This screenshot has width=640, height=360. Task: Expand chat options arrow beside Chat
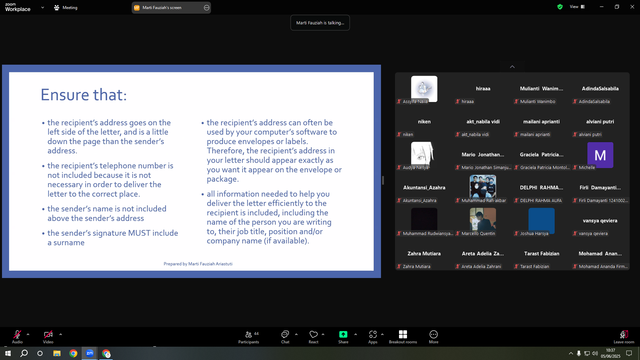click(x=296, y=334)
